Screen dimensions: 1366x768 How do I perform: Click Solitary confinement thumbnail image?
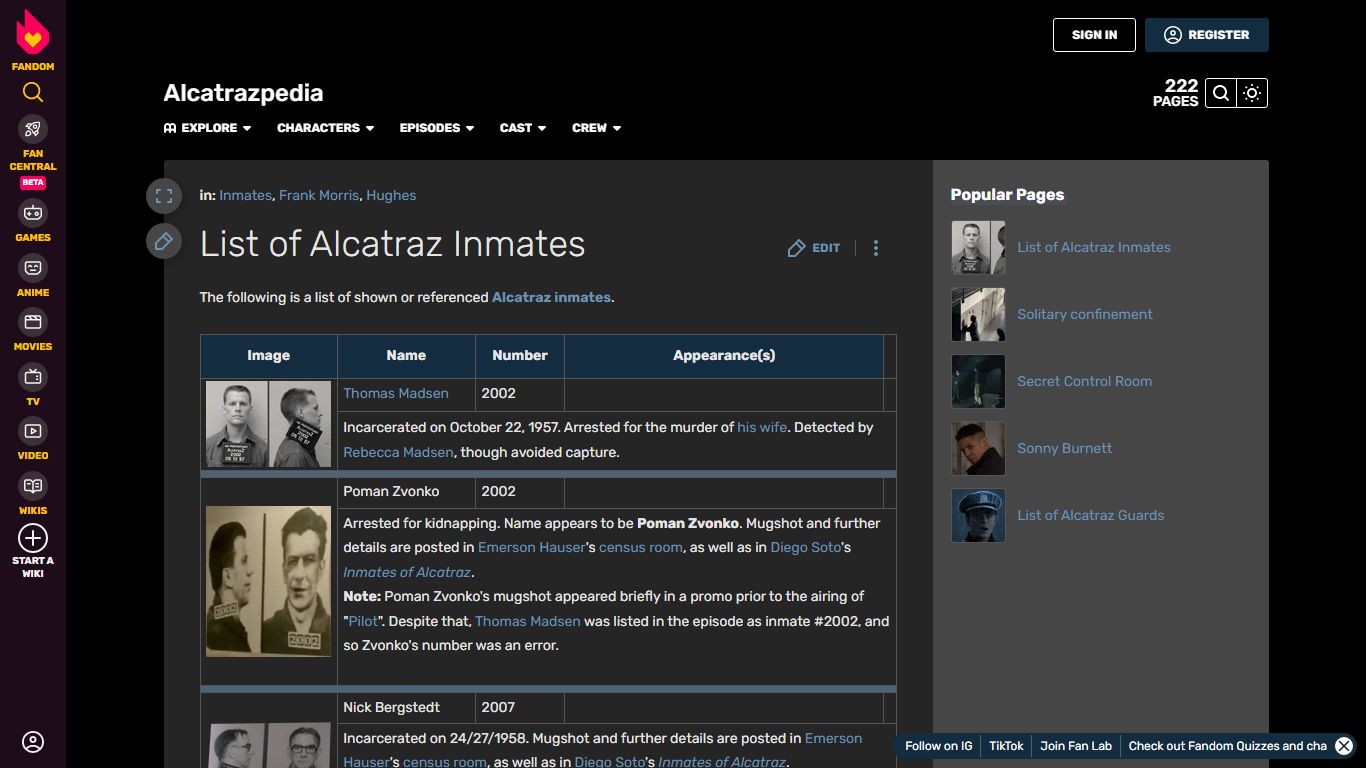(x=978, y=314)
